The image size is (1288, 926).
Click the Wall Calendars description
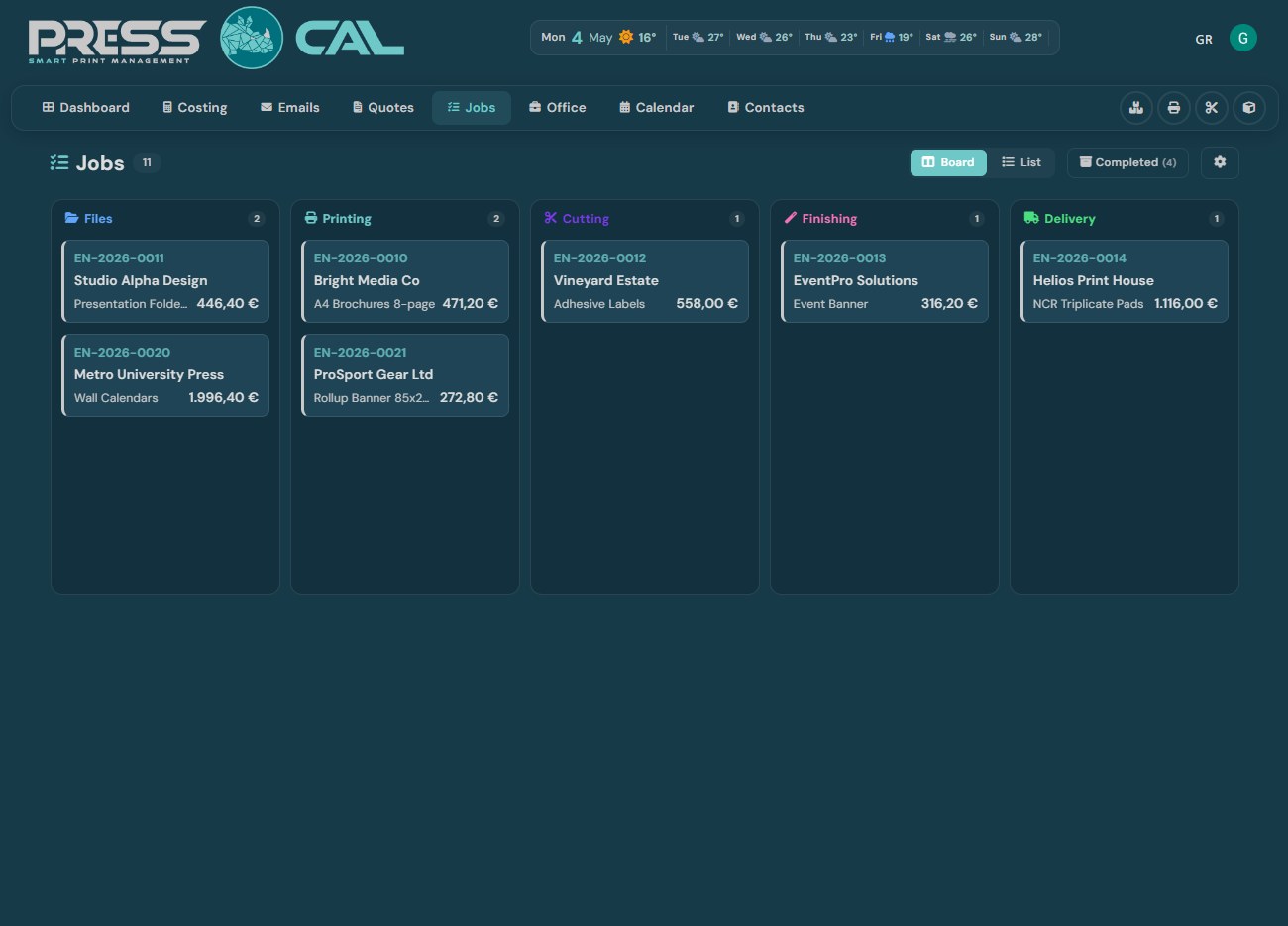point(116,398)
